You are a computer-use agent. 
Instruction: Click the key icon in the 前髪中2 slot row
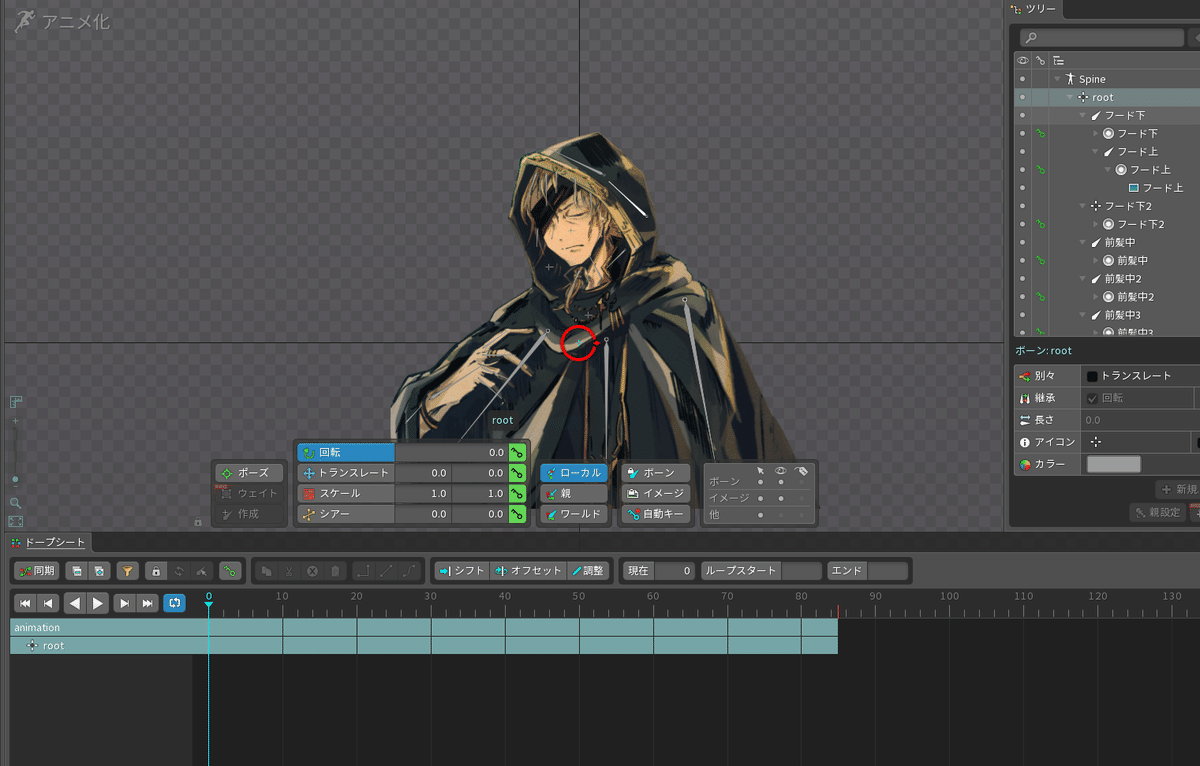click(1040, 297)
